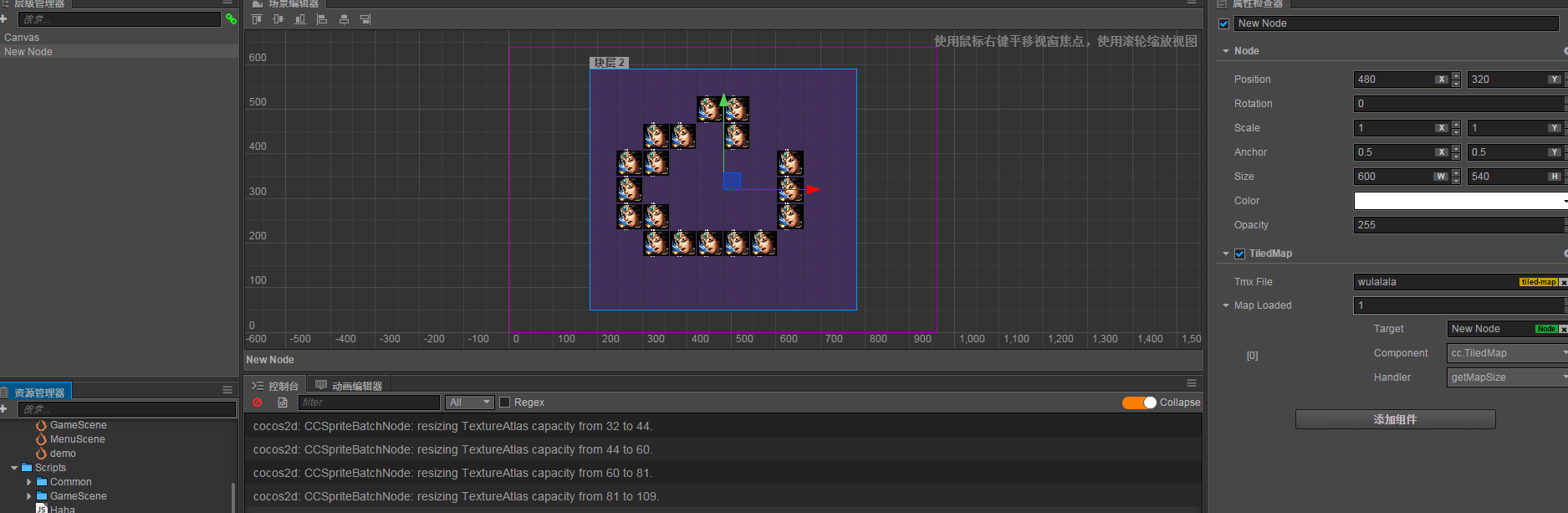Click the GameScene fire scene icon

point(41,425)
